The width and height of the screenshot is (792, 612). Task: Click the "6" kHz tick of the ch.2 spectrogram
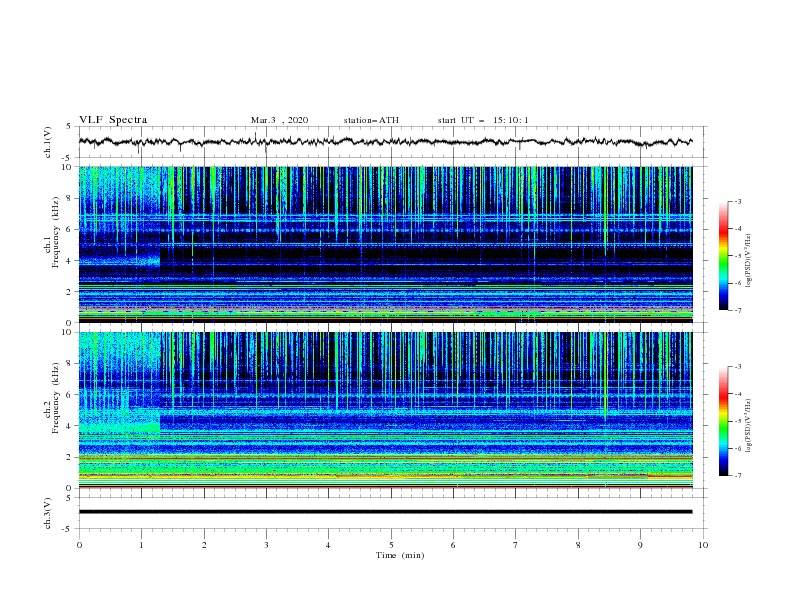tap(70, 395)
